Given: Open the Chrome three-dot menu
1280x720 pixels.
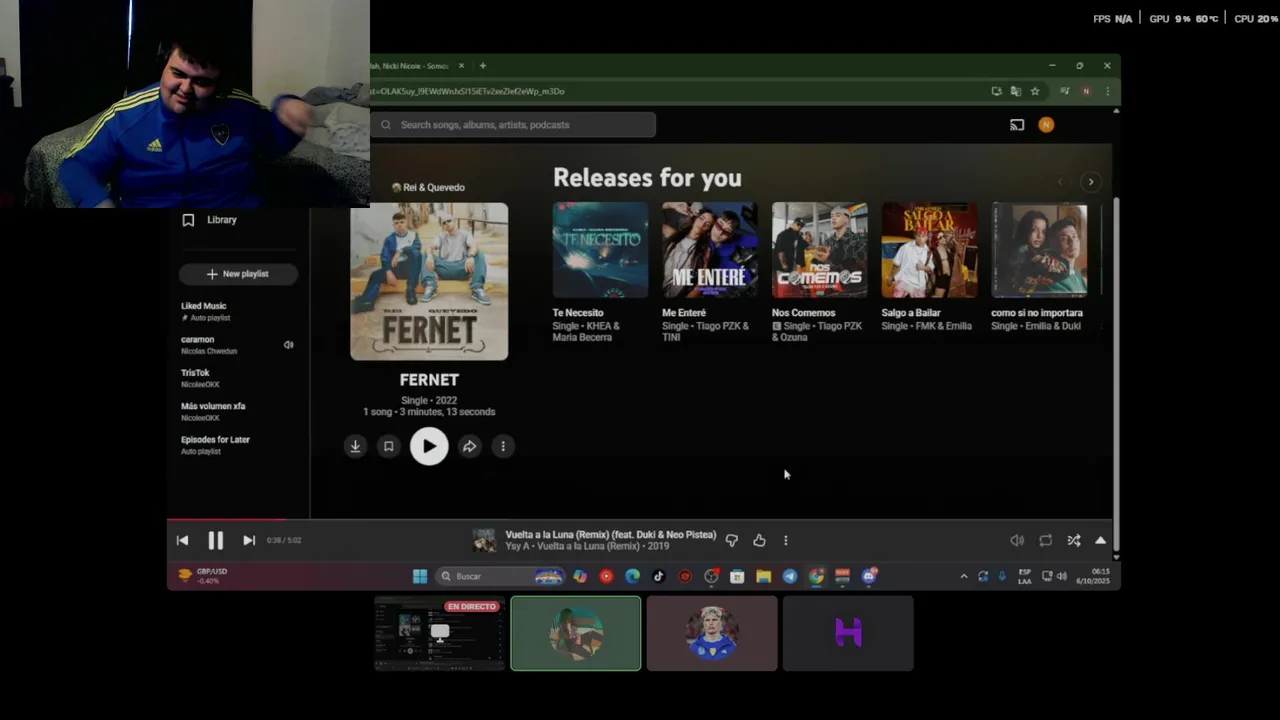Looking at the screenshot, I should point(1107,91).
